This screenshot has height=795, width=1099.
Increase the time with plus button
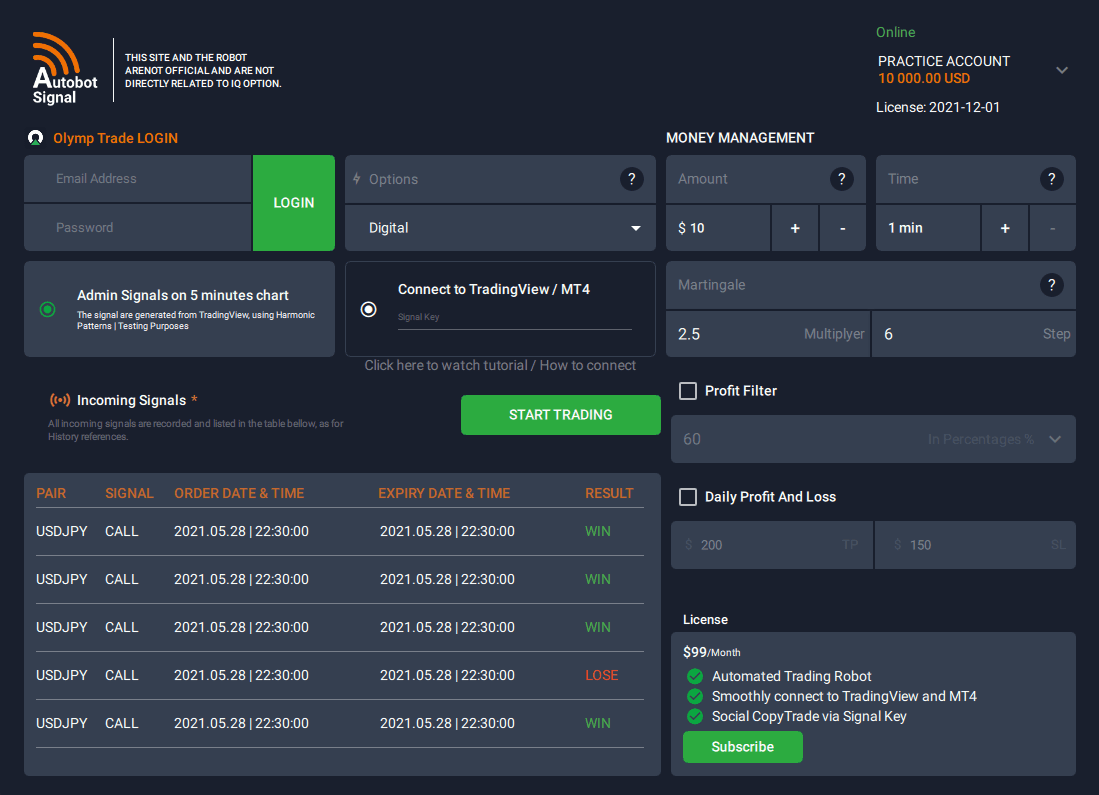point(1004,228)
